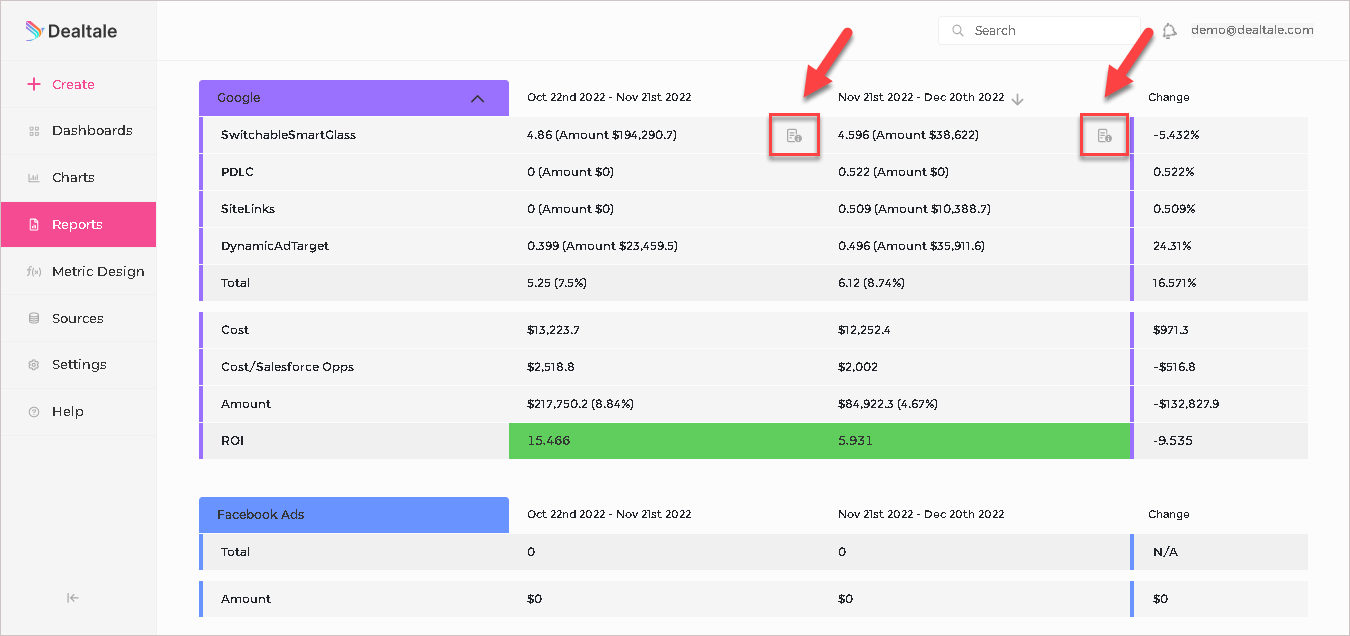Click the Google Total change 16.571%

[x=1176, y=283]
